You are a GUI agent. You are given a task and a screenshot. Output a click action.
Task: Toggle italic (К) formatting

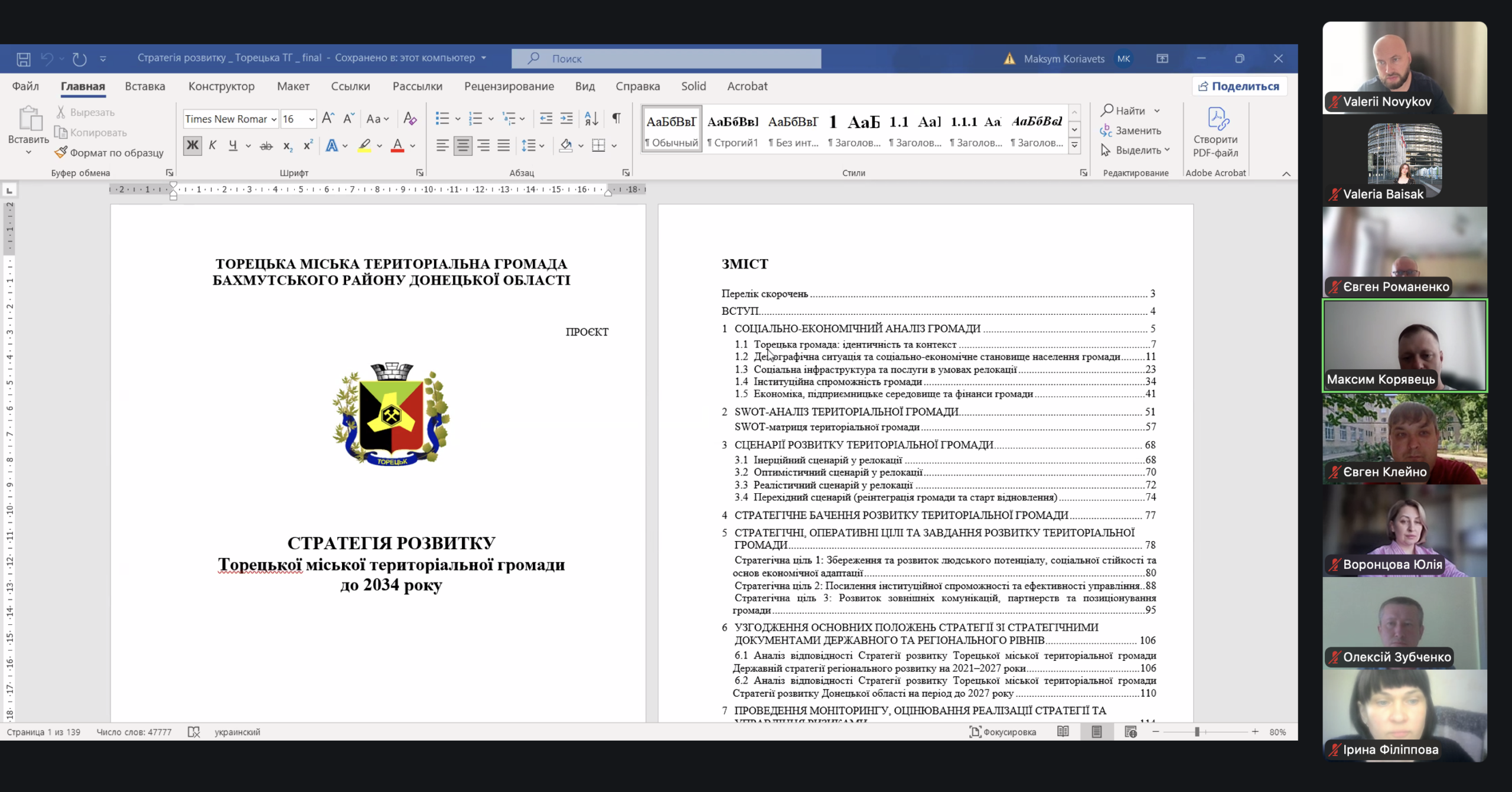(213, 145)
